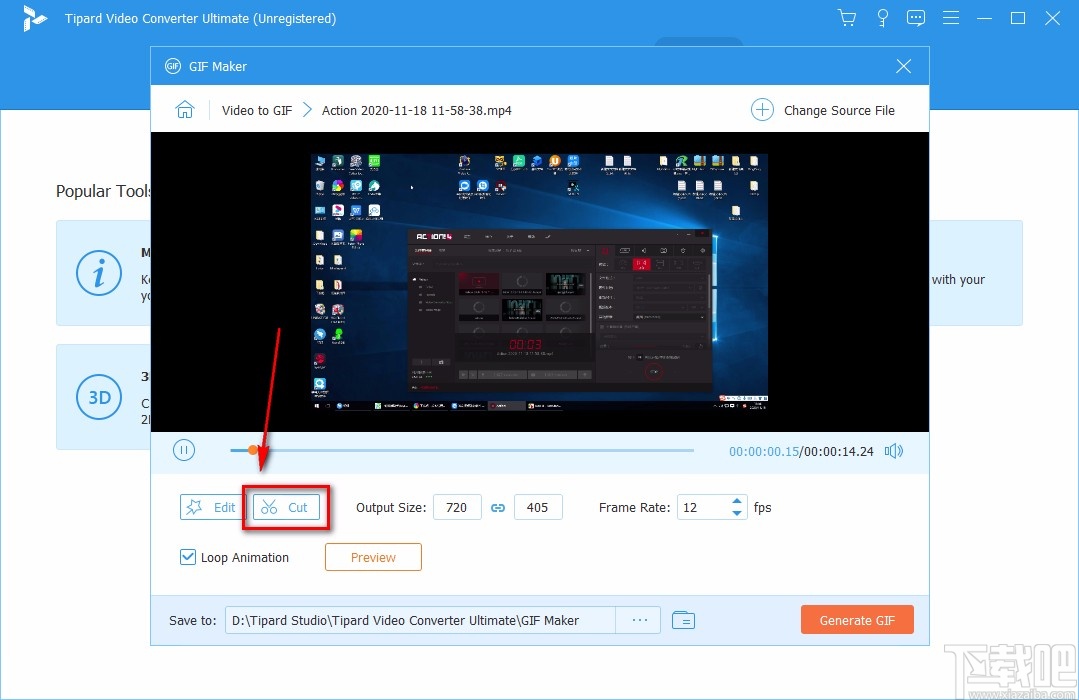Open the shopping cart icon in title bar

click(847, 18)
